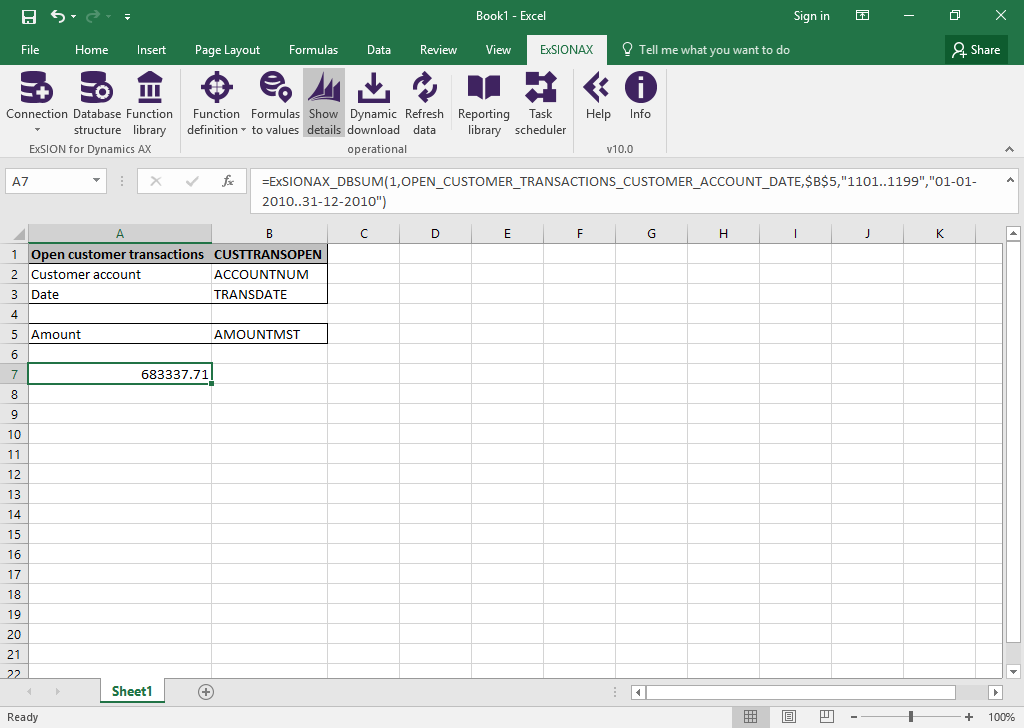Select the Sheet1 tab

point(132,691)
